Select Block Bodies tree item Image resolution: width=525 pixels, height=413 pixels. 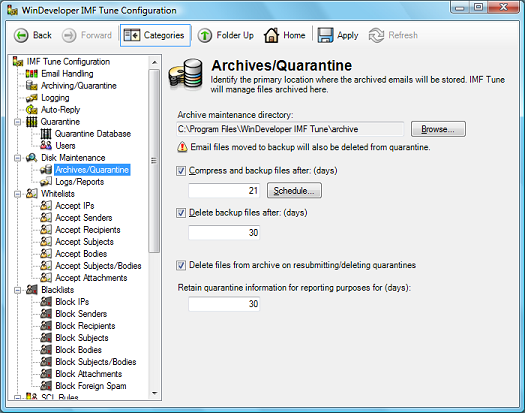point(79,350)
